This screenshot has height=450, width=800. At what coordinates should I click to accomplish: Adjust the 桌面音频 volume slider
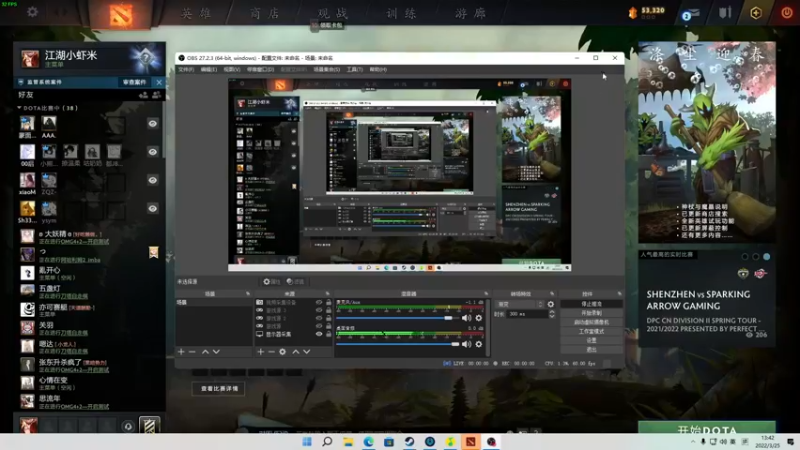[398, 344]
